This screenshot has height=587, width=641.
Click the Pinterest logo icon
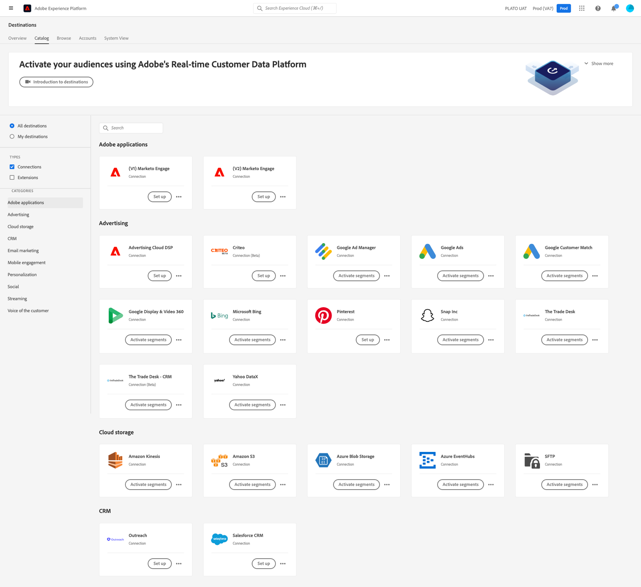[323, 316]
